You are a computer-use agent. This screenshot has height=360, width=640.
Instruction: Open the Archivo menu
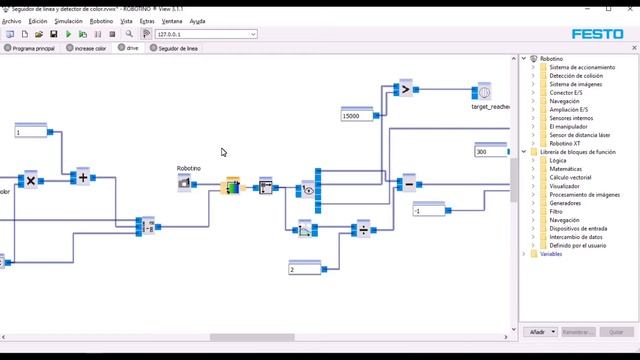click(x=11, y=21)
